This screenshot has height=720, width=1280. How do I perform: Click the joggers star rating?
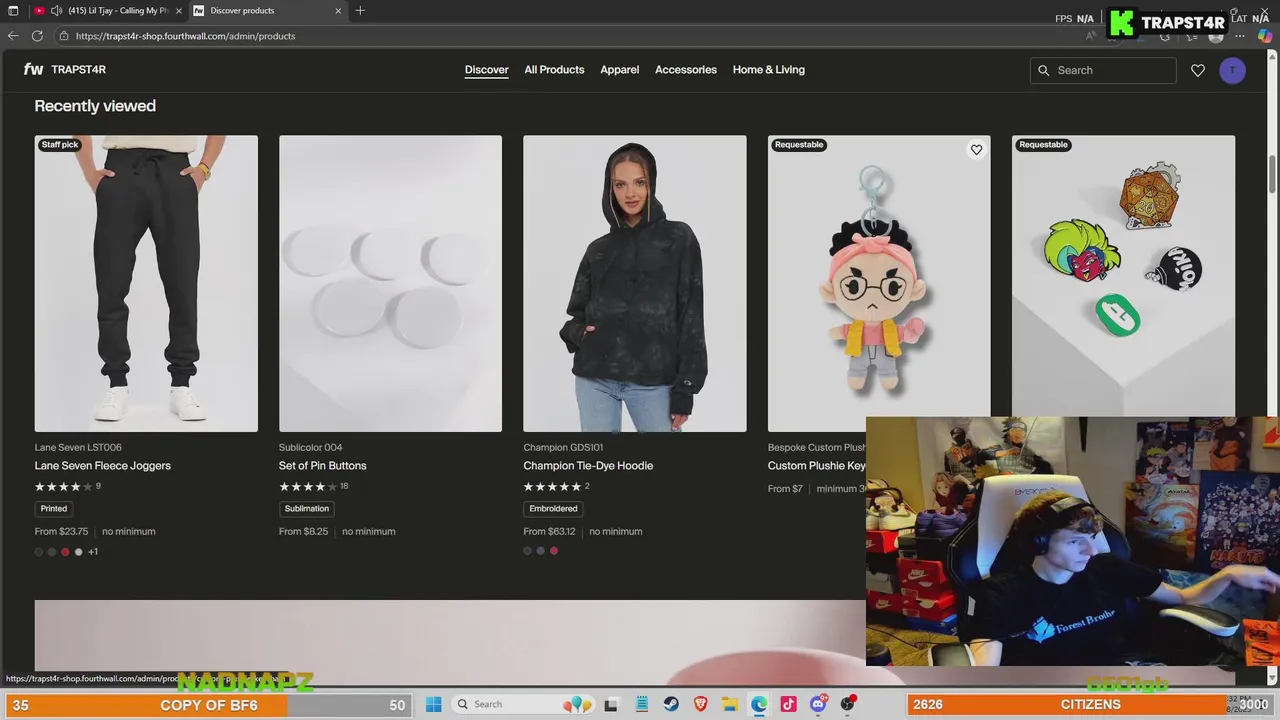click(x=64, y=487)
